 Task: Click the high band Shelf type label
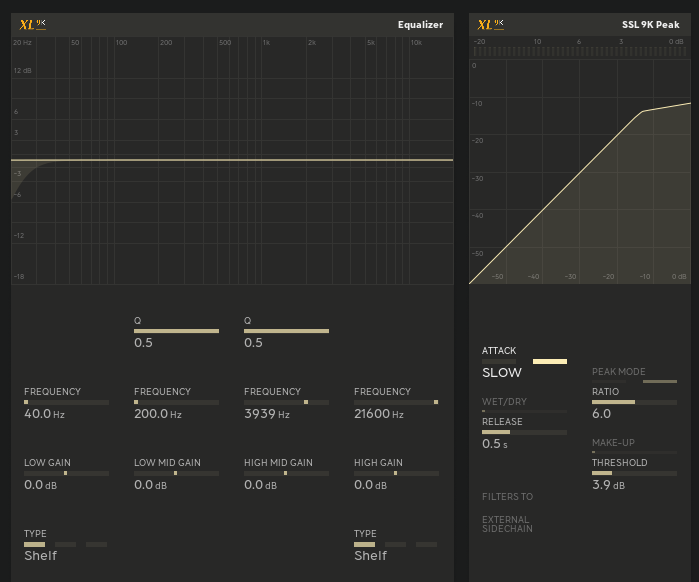370,556
